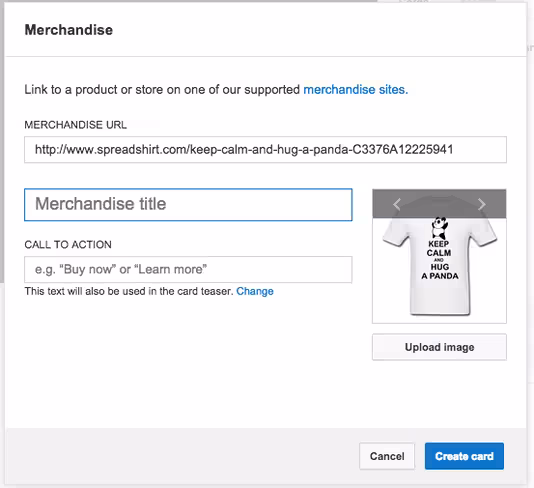This screenshot has width=534, height=488.
Task: Click the Merchandise dialog heading
Action: click(68, 30)
